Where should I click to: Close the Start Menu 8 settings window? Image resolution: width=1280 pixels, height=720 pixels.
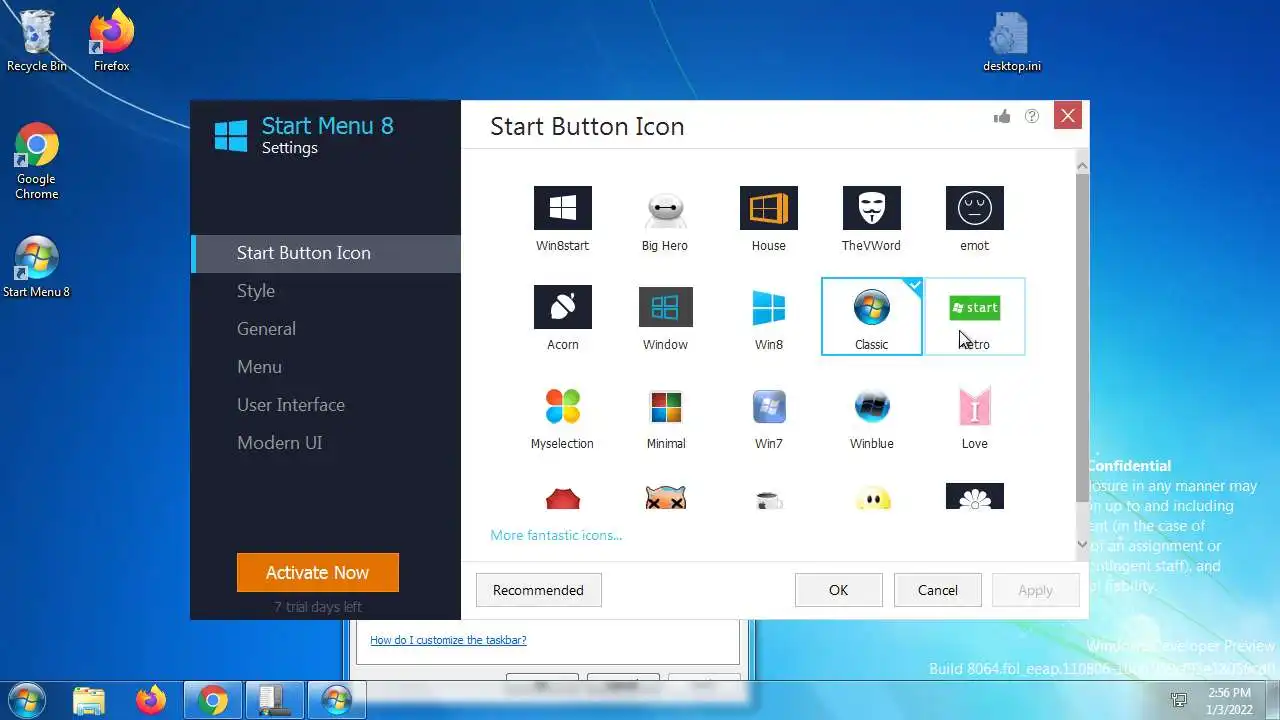click(1068, 115)
